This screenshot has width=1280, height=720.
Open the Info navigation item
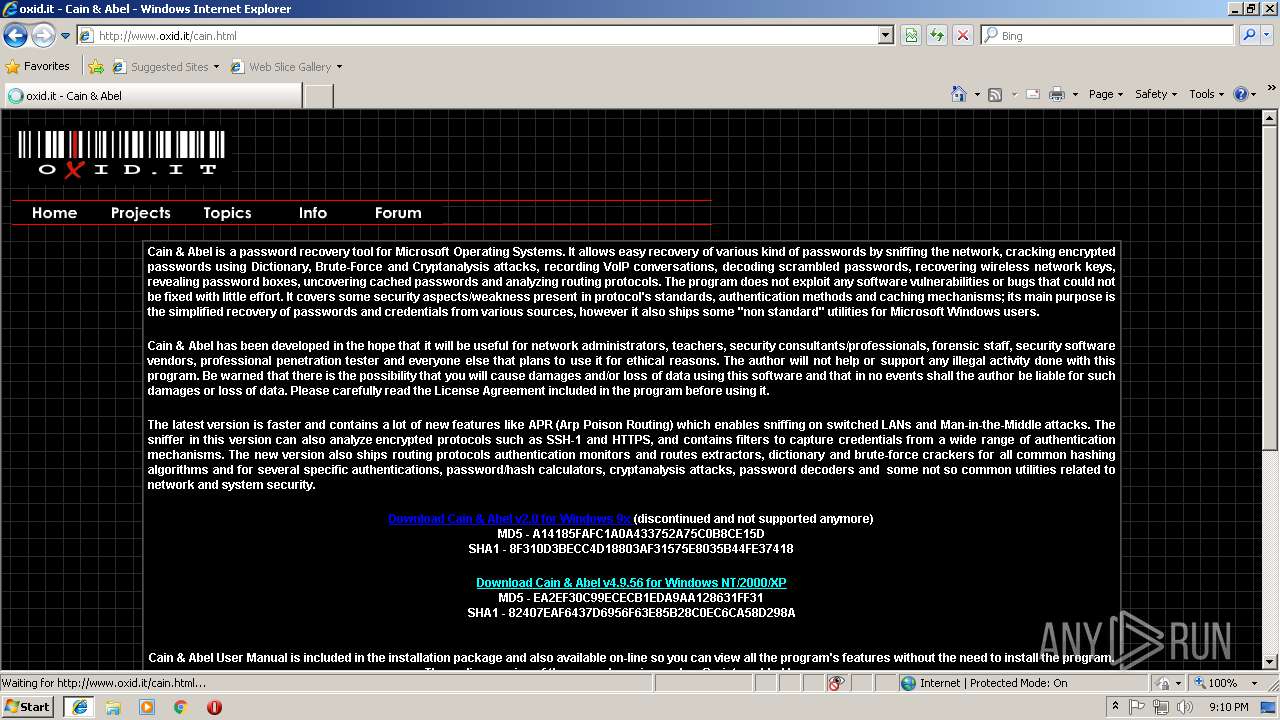[x=313, y=213]
